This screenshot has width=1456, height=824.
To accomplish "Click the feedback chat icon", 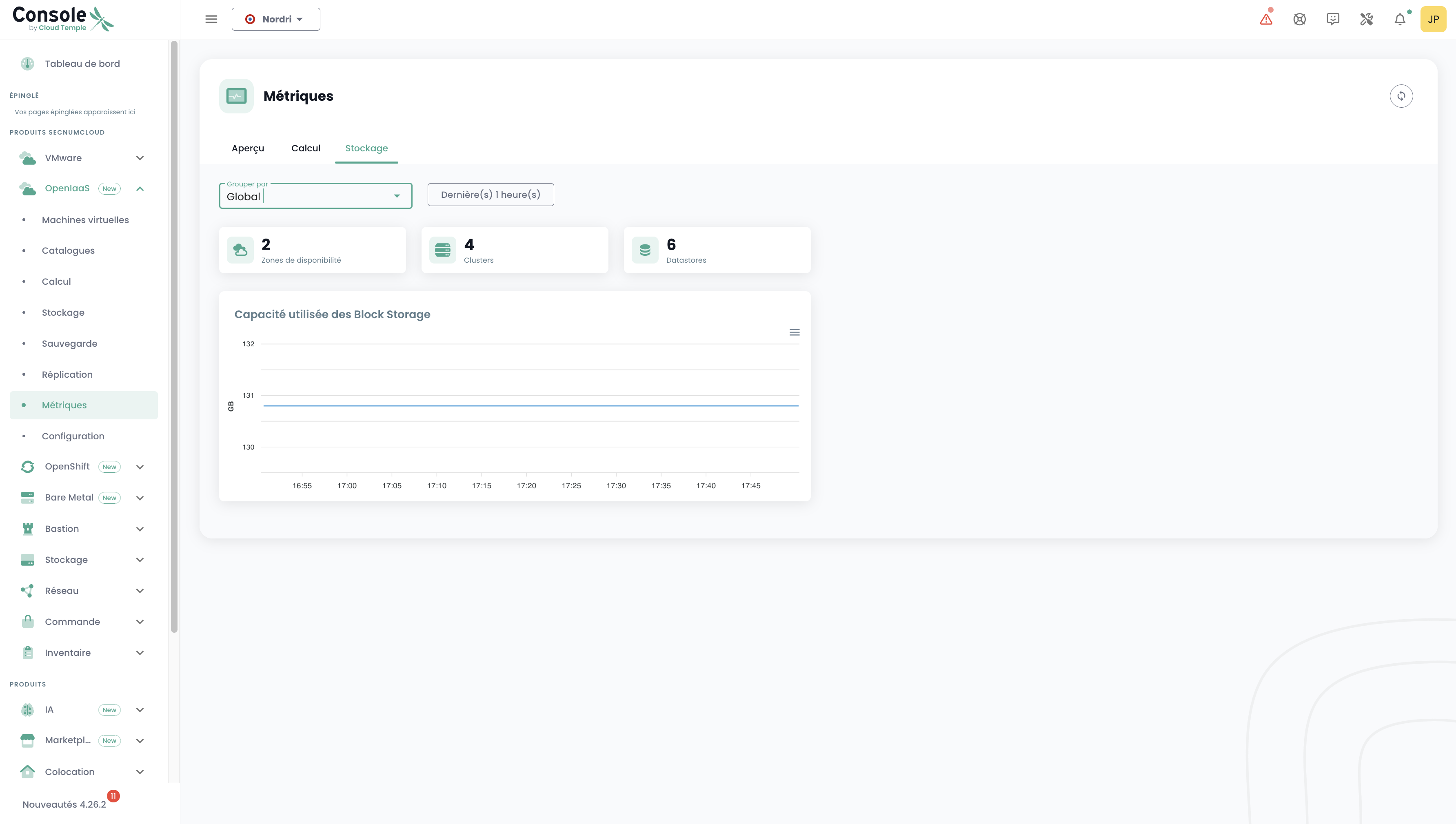I will coord(1333,19).
